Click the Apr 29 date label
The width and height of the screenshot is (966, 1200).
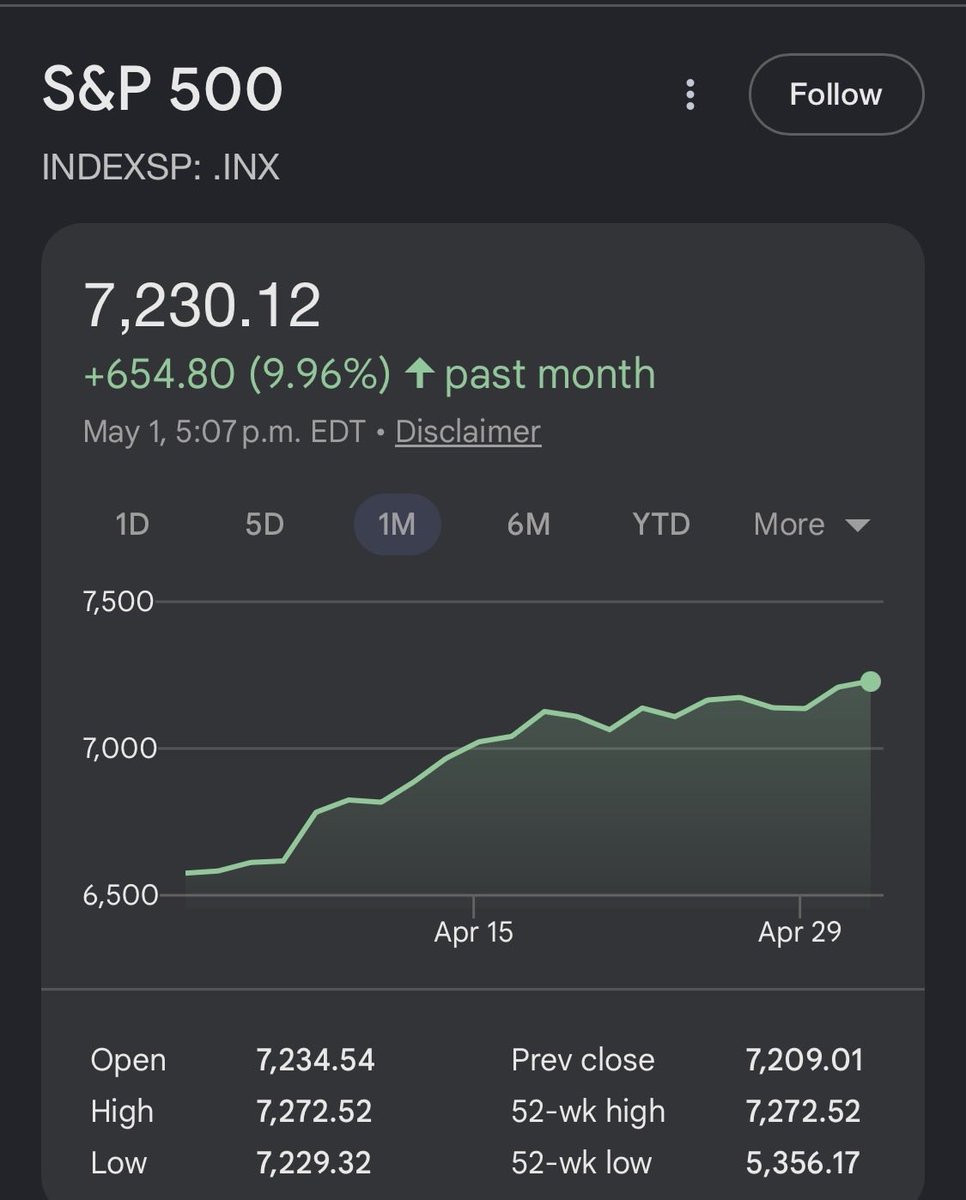(800, 933)
